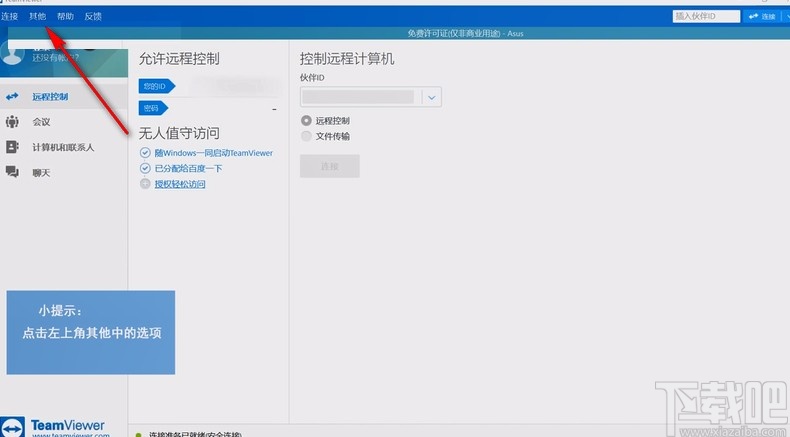Click the grey 连接 button
The height and width of the screenshot is (437, 790).
[x=330, y=166]
